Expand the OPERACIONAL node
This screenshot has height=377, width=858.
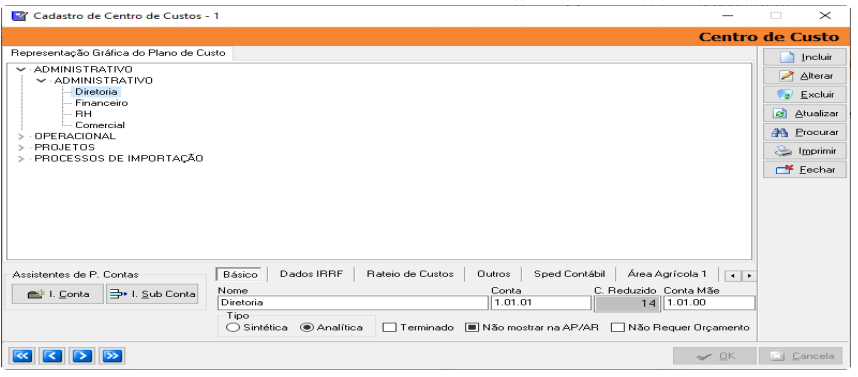pos(21,136)
